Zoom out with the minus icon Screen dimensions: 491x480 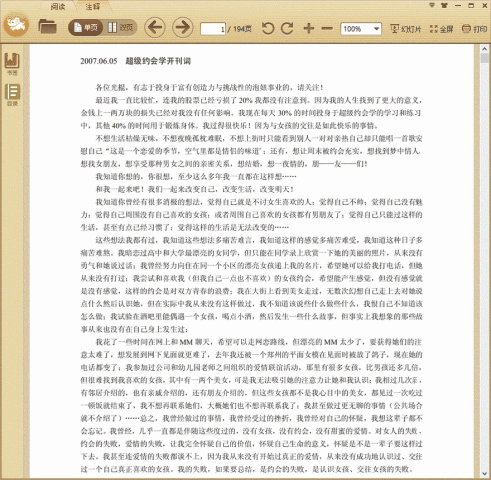pyautogui.click(x=327, y=29)
